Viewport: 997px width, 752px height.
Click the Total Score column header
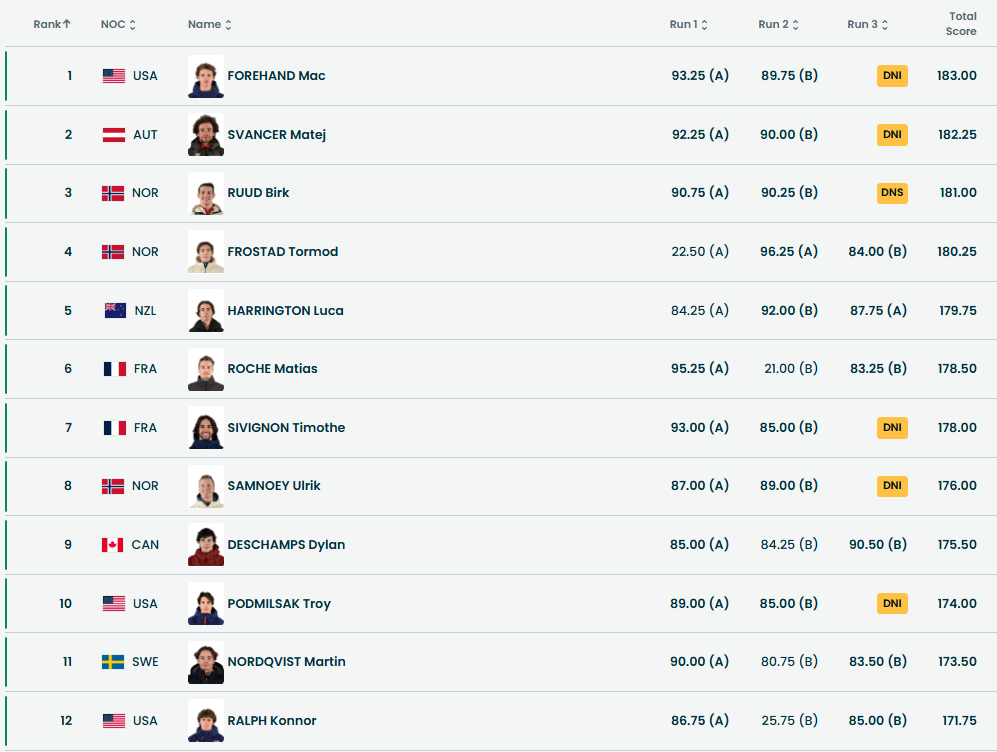coord(961,24)
